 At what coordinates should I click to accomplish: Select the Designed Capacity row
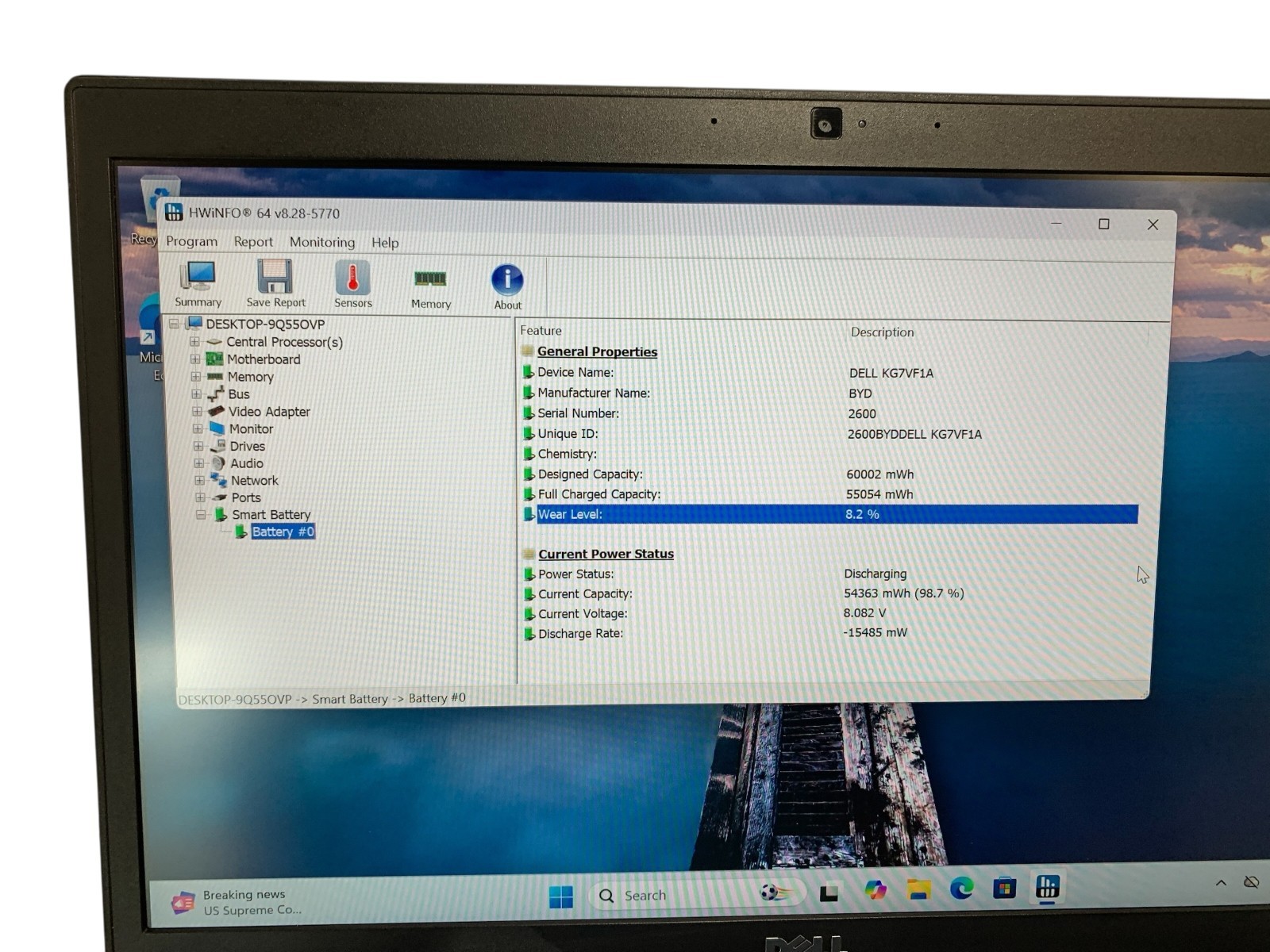[829, 474]
